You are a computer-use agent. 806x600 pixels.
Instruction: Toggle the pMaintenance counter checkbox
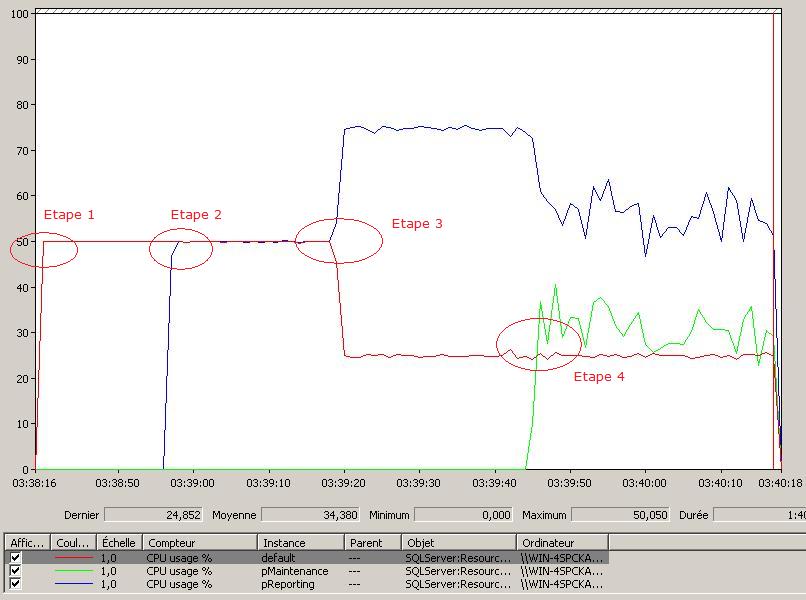click(16, 571)
